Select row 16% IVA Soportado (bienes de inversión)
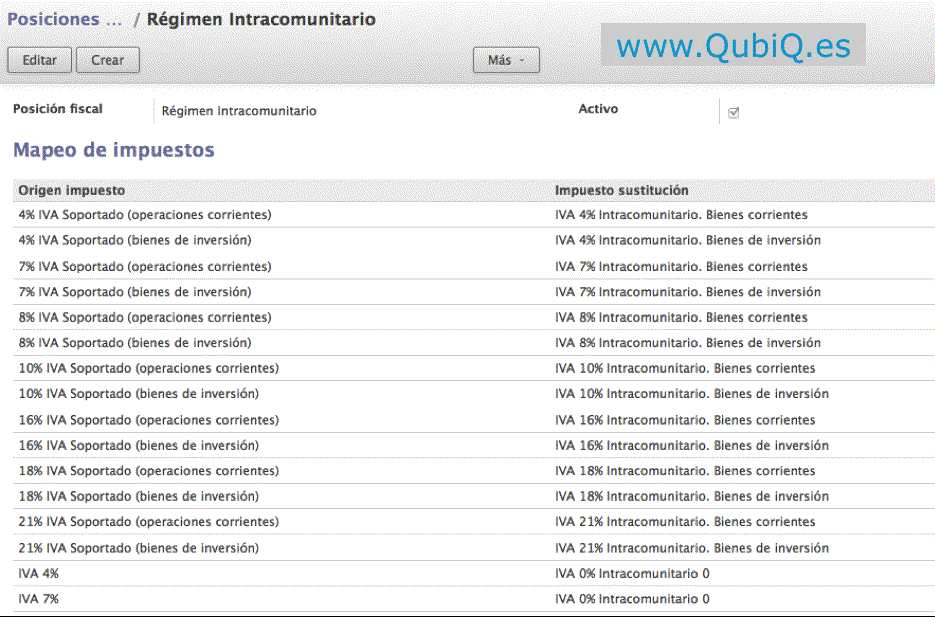Screen dimensions: 935x617 139,445
